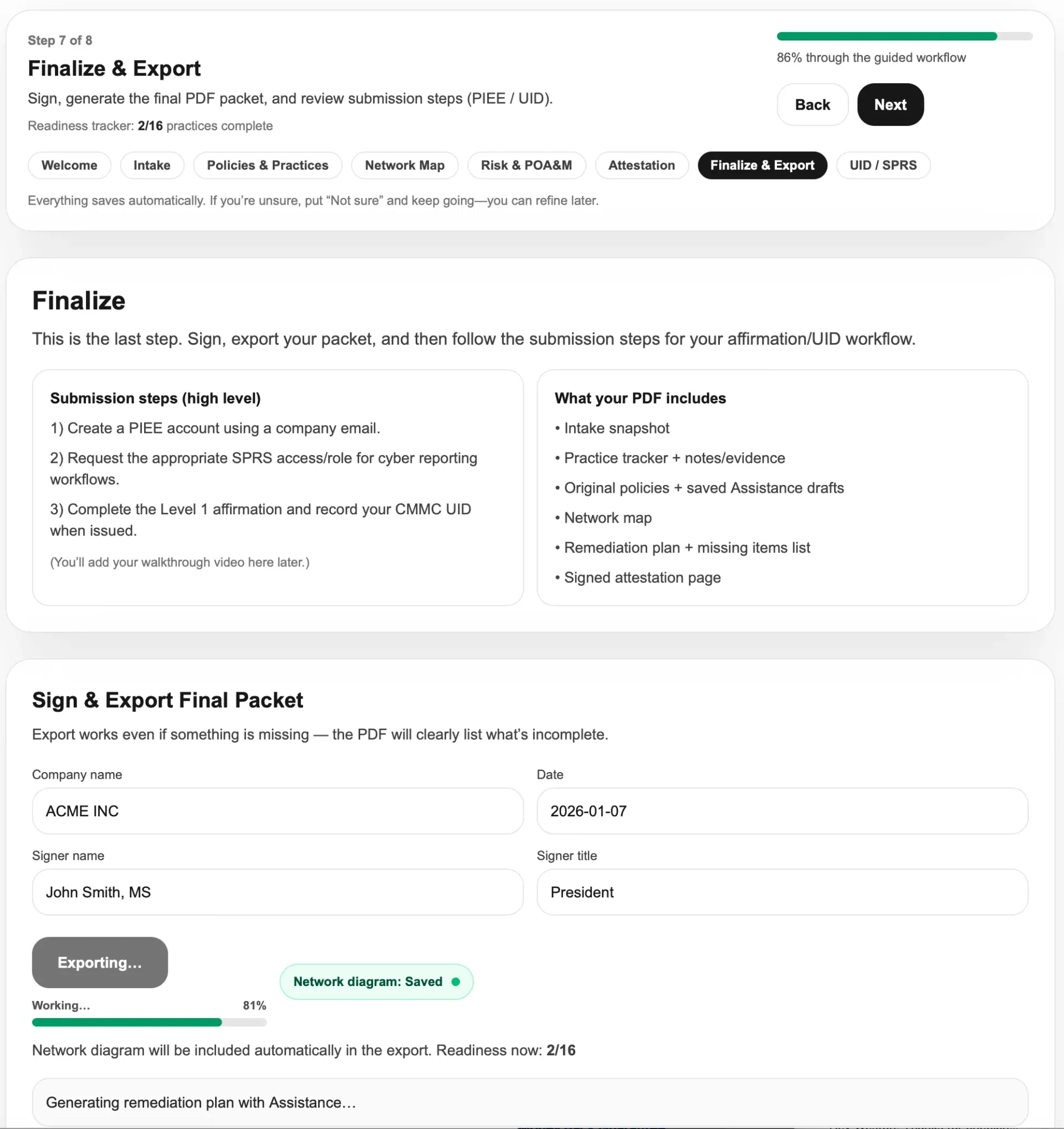Edit the Signer name field
The image size is (1064, 1129).
278,892
